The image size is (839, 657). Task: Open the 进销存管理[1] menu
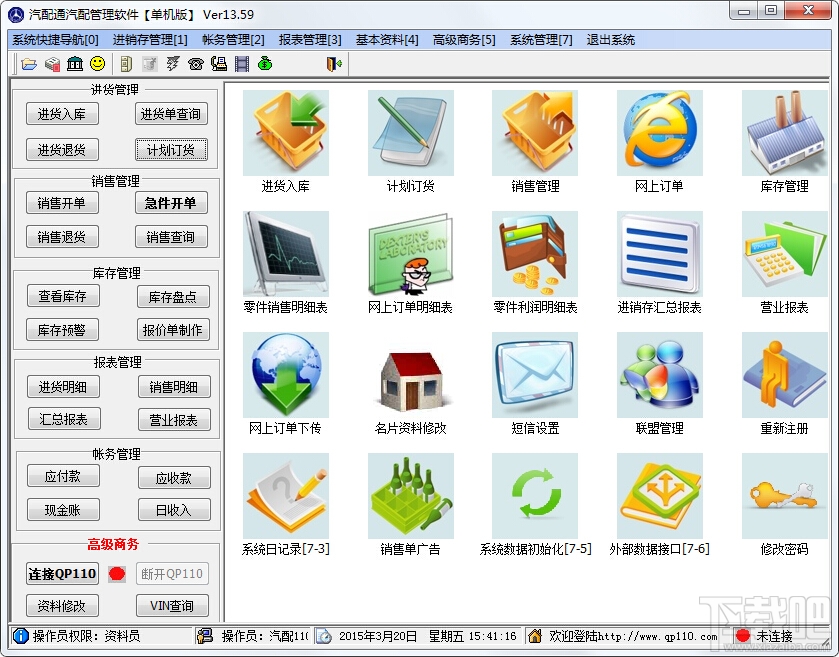click(x=150, y=40)
